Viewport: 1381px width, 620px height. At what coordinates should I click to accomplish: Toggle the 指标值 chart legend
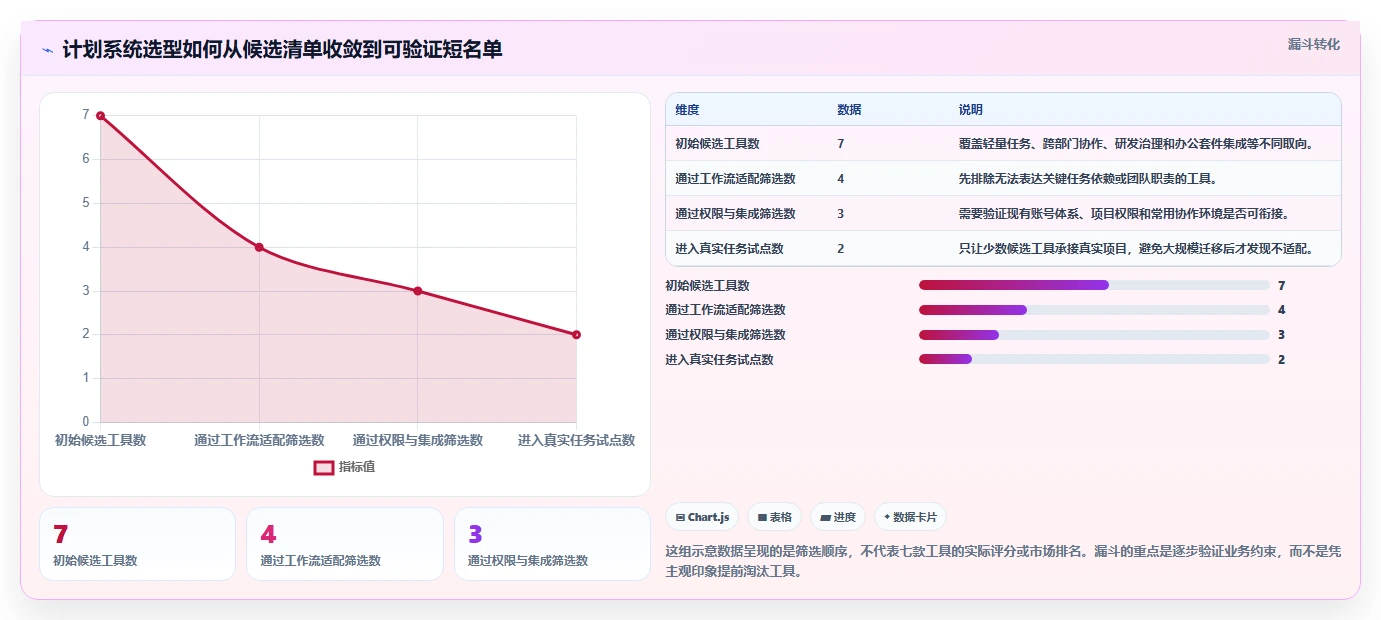pyautogui.click(x=345, y=467)
